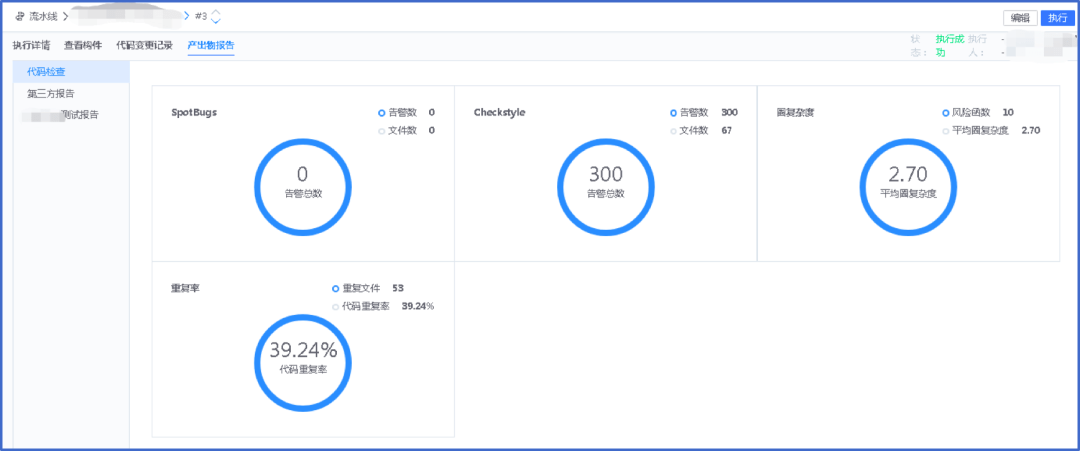Click the 39.24% duplication ring chart
Screen dimensions: 1080x451
[x=303, y=363]
